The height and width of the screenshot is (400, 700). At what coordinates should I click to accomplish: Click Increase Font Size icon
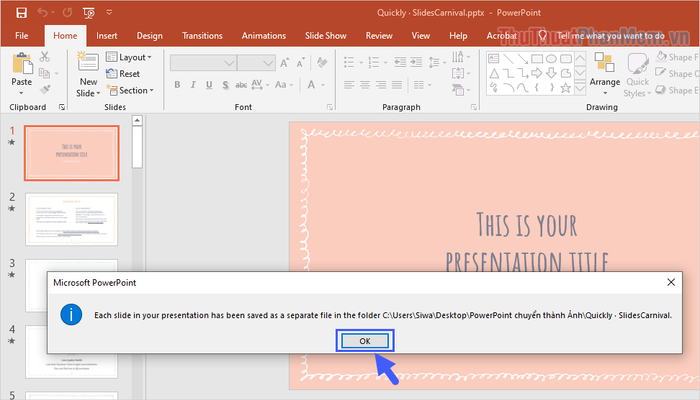click(284, 63)
